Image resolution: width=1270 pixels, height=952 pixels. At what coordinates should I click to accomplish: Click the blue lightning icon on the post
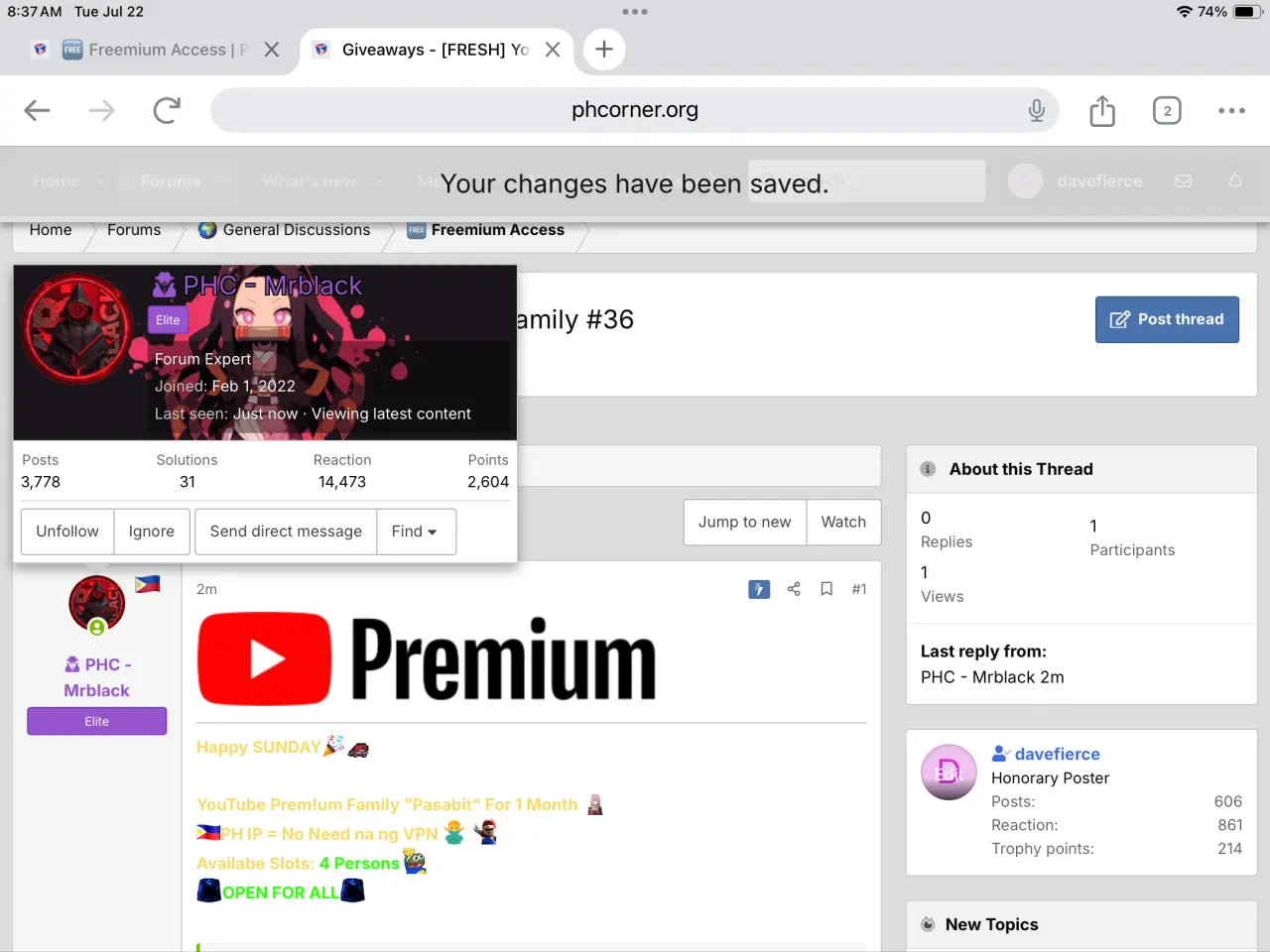tap(759, 589)
